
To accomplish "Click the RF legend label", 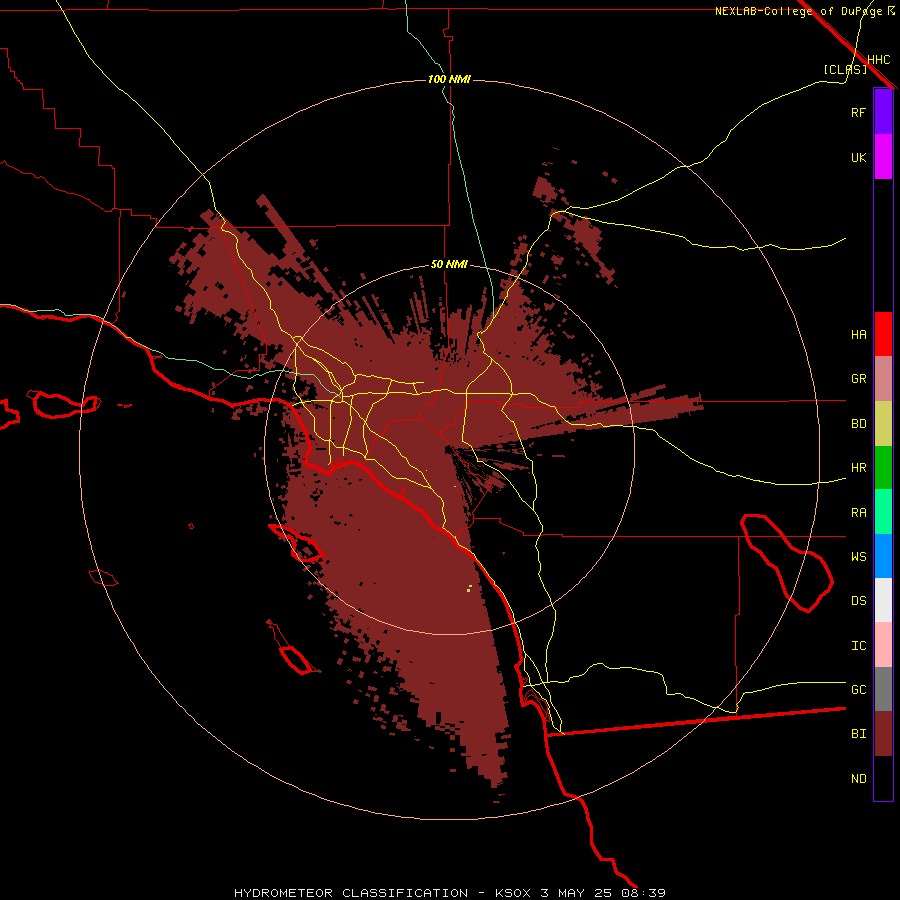I will pyautogui.click(x=858, y=112).
